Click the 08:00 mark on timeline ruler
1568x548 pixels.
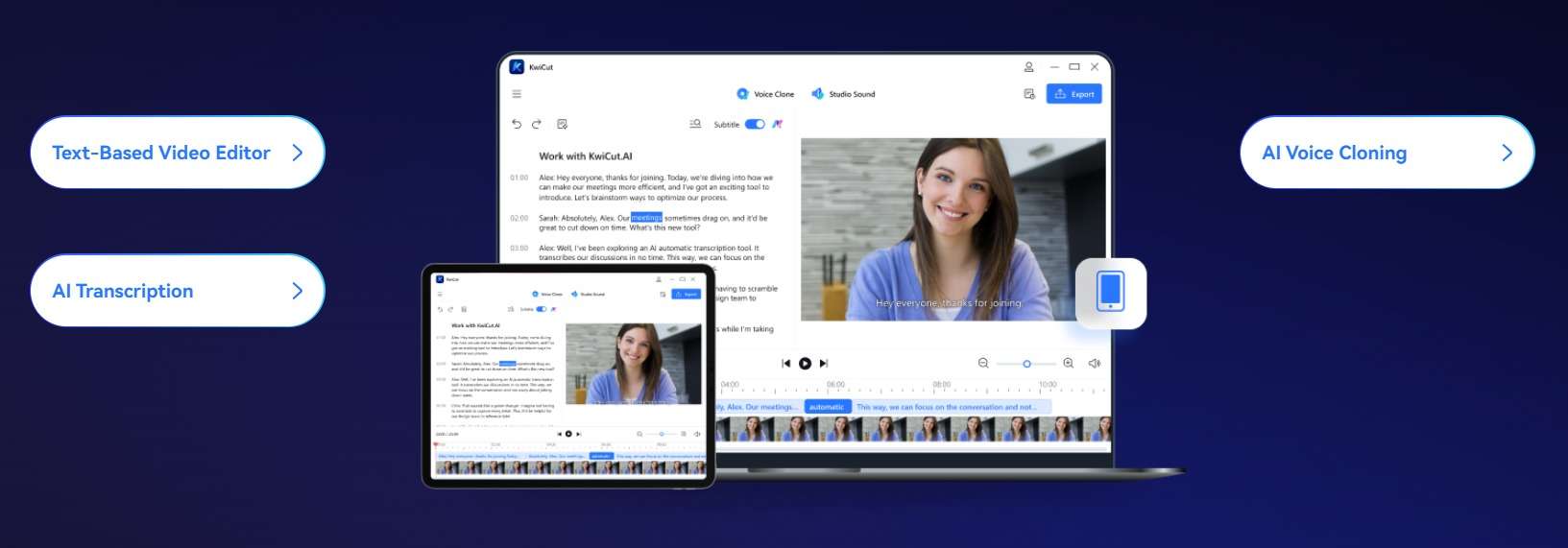pos(941,385)
